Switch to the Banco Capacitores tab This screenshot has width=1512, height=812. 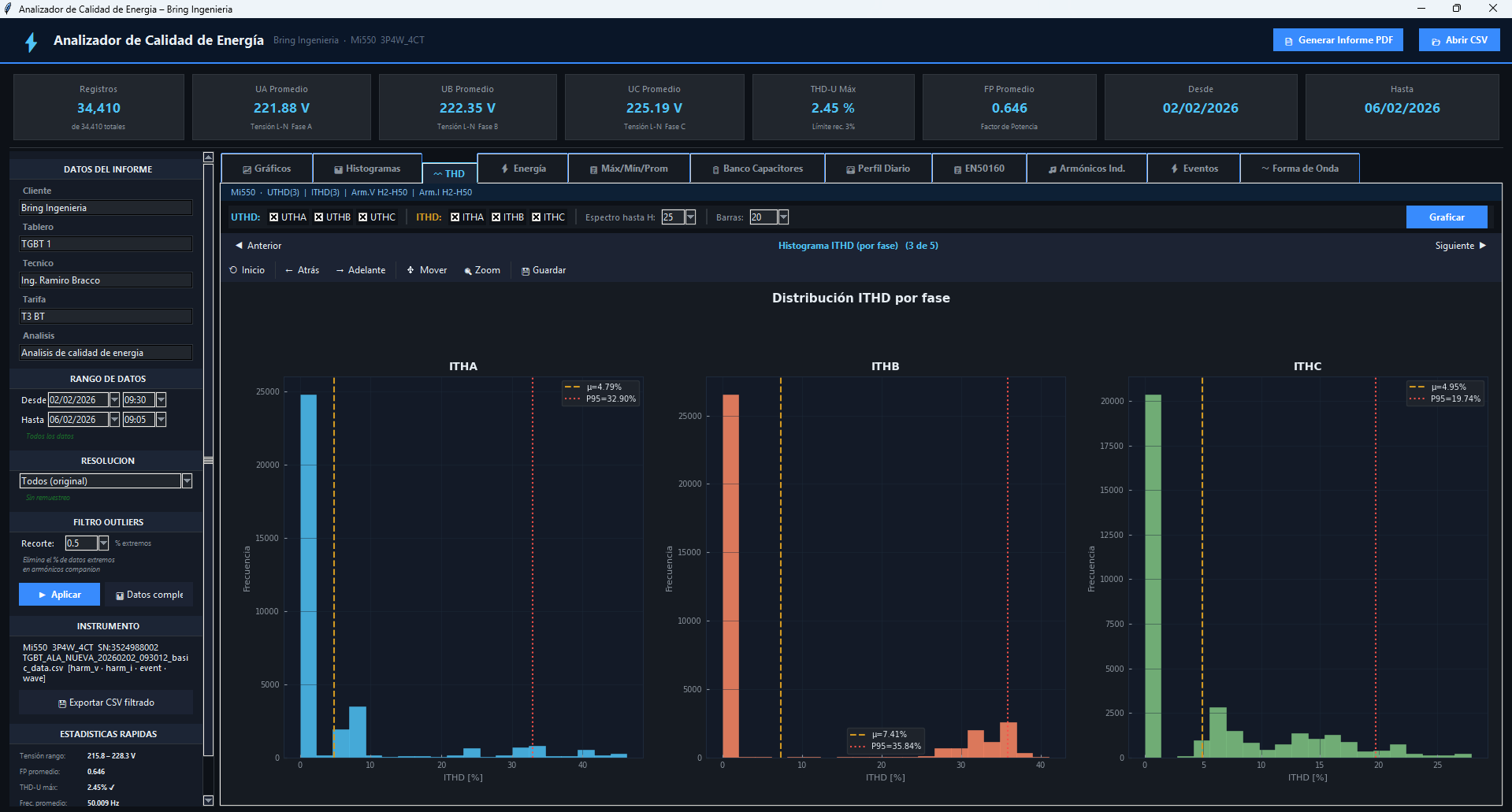(x=756, y=169)
